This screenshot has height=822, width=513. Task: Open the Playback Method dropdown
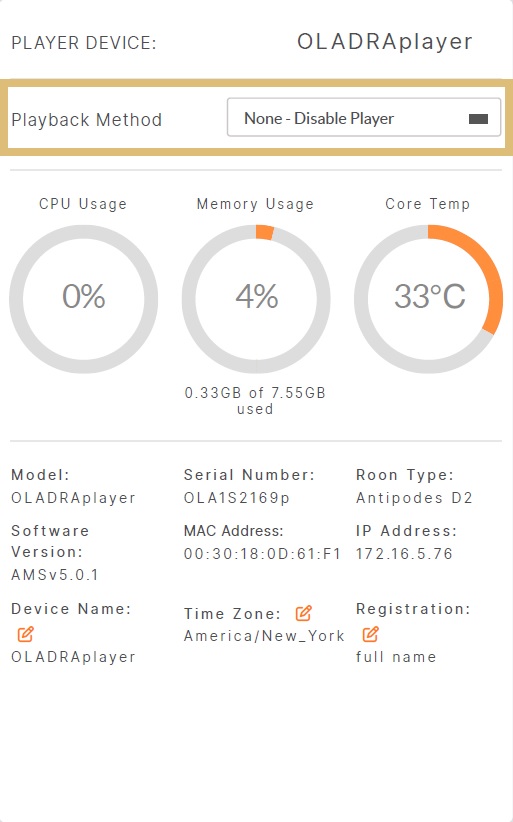[x=364, y=117]
